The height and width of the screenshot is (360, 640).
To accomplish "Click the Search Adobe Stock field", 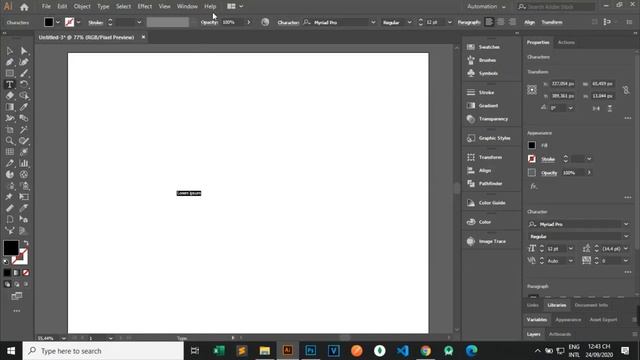I will 556,7.
